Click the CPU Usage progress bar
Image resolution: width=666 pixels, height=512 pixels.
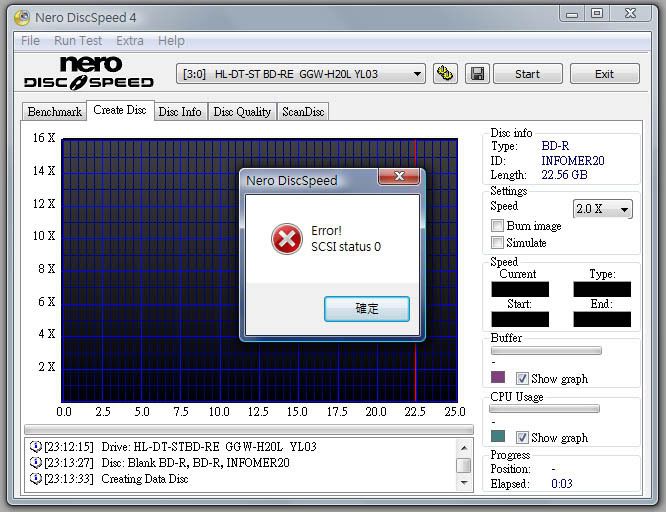(545, 409)
